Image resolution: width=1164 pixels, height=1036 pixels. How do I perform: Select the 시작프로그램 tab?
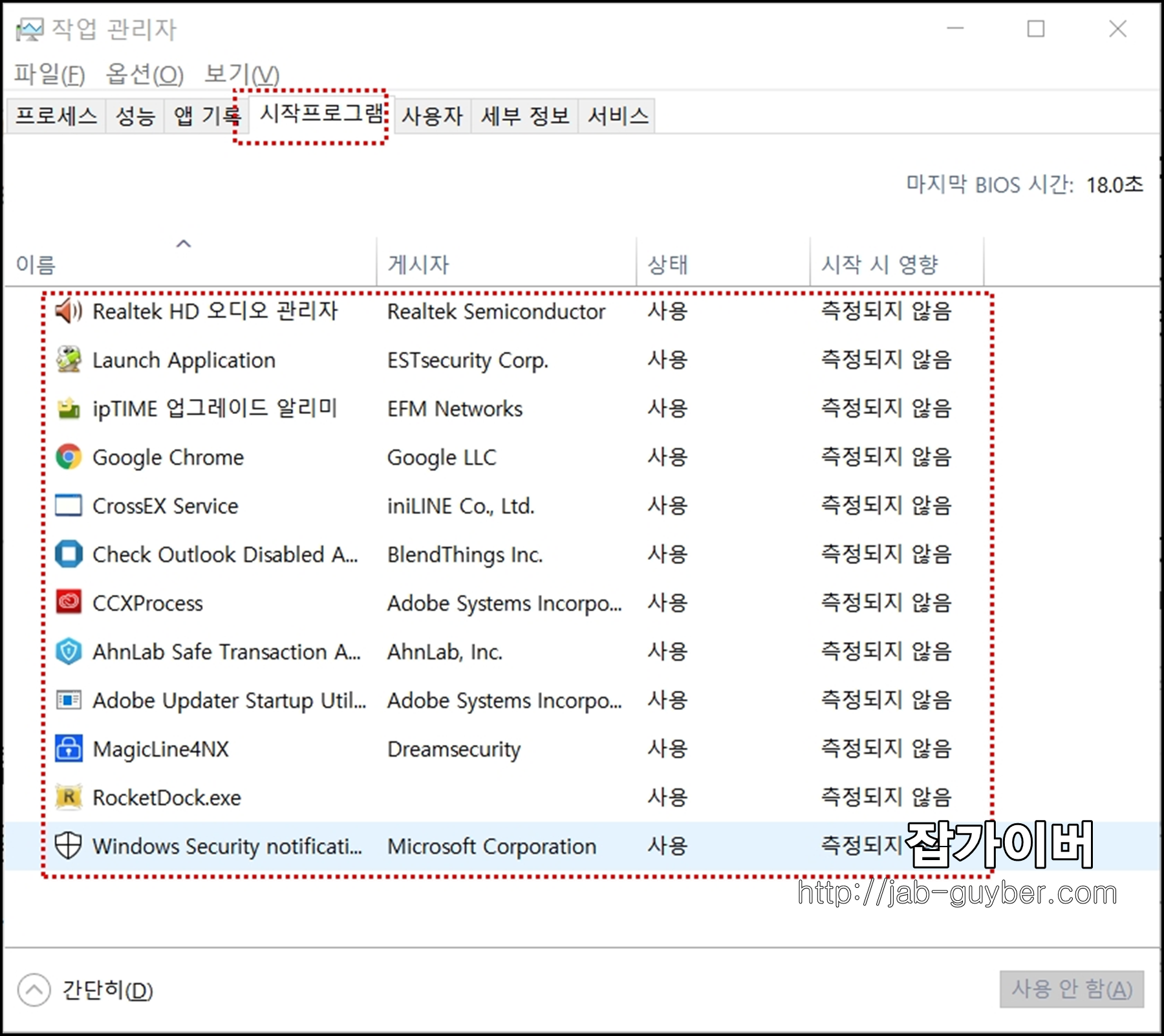[321, 114]
